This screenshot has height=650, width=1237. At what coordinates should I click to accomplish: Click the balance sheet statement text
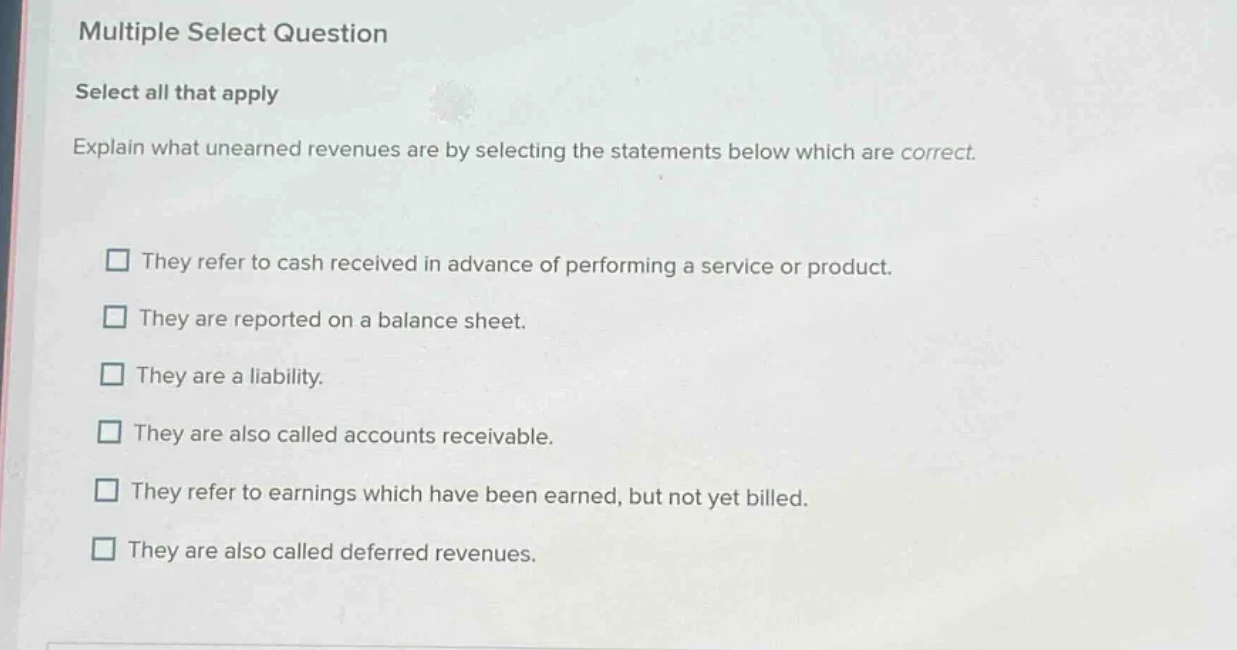tap(333, 319)
